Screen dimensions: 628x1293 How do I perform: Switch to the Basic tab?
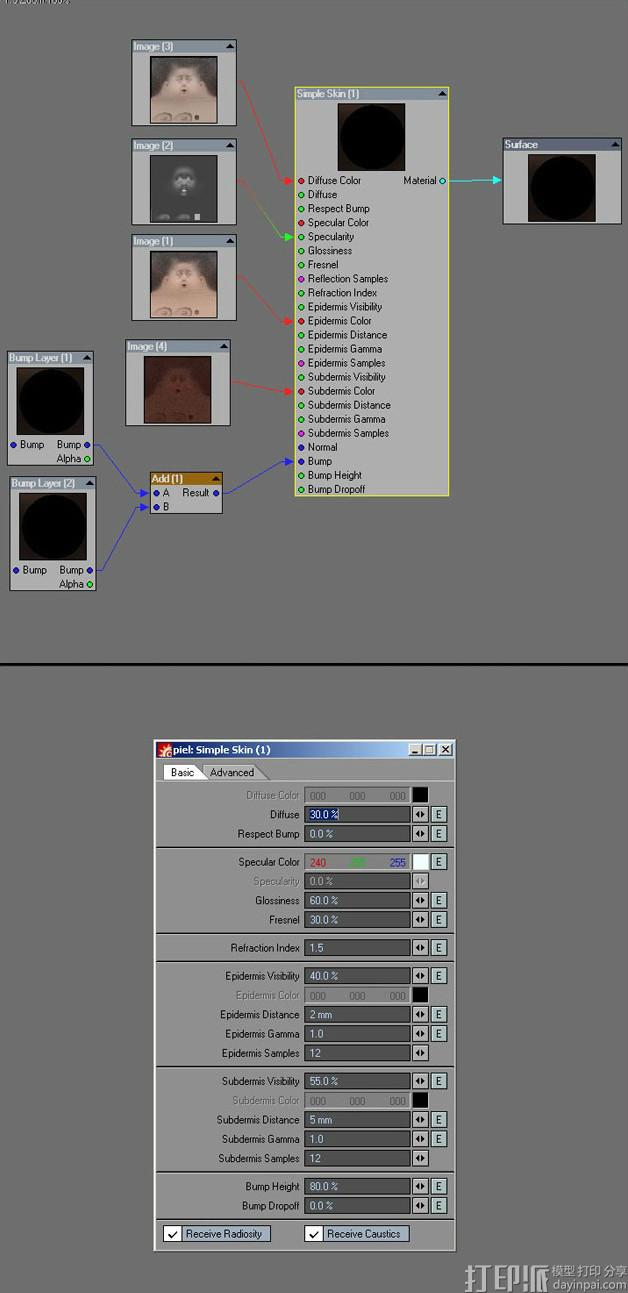click(x=183, y=772)
